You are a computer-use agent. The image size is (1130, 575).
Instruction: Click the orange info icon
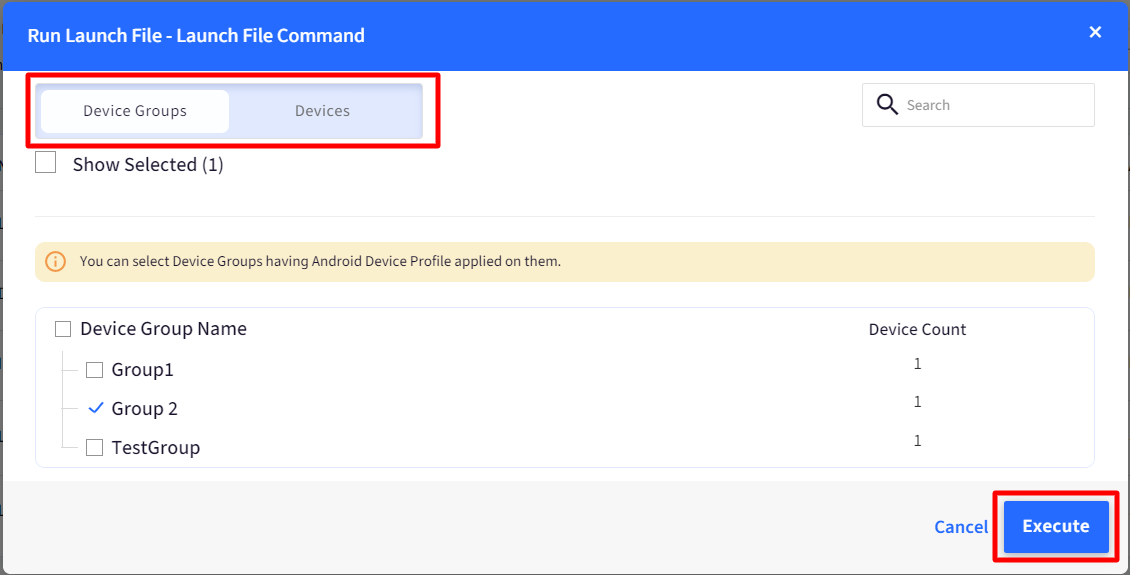pyautogui.click(x=56, y=262)
